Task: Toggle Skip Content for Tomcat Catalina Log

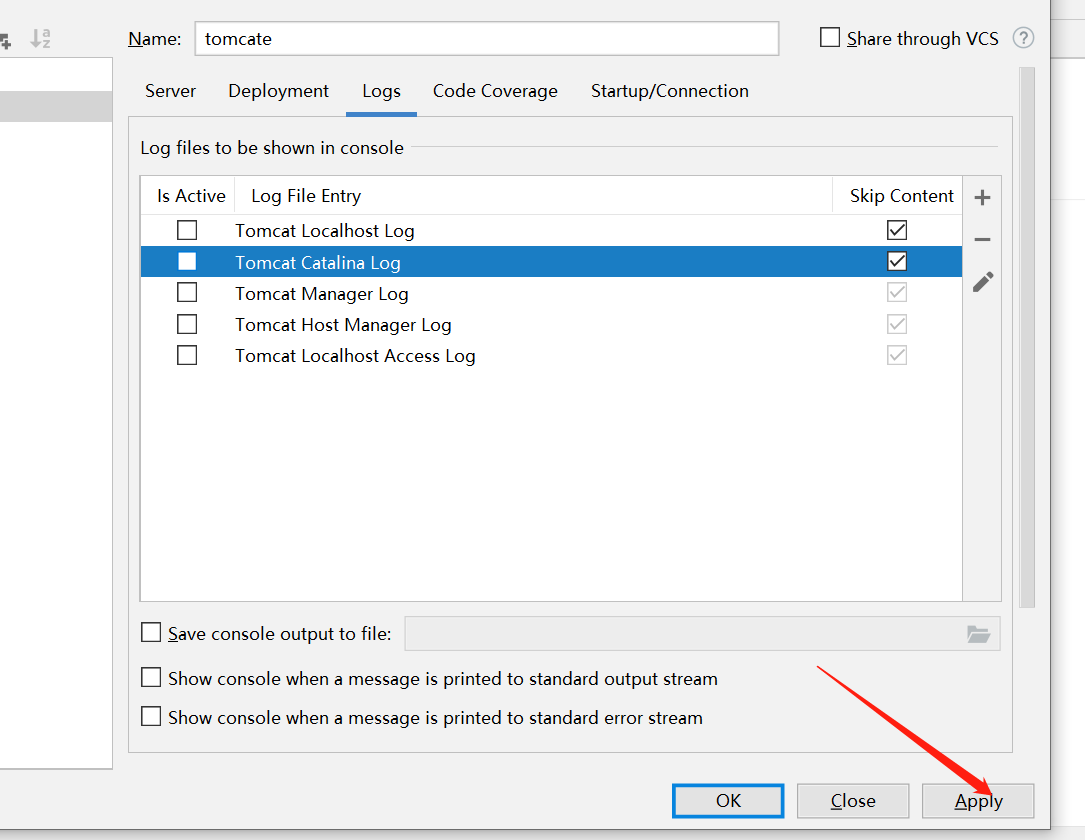Action: [897, 262]
